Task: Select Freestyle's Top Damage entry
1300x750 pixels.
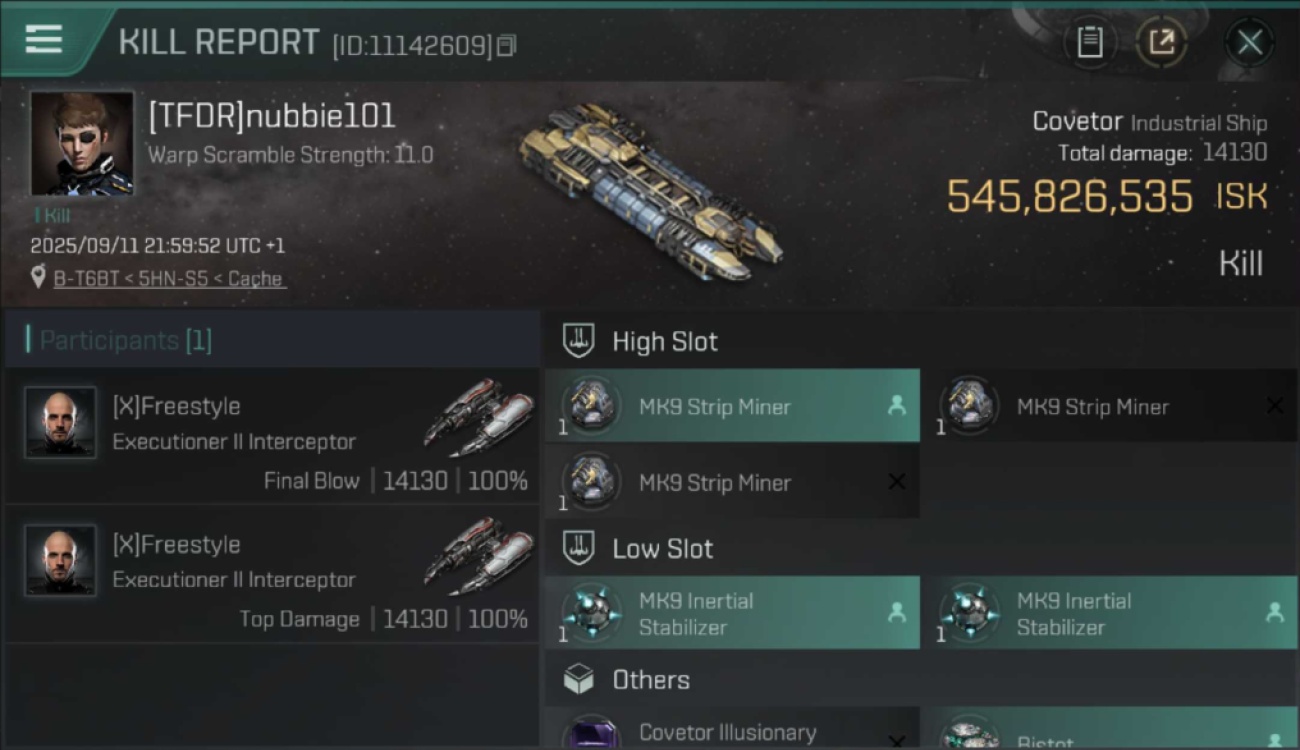Action: coord(272,574)
